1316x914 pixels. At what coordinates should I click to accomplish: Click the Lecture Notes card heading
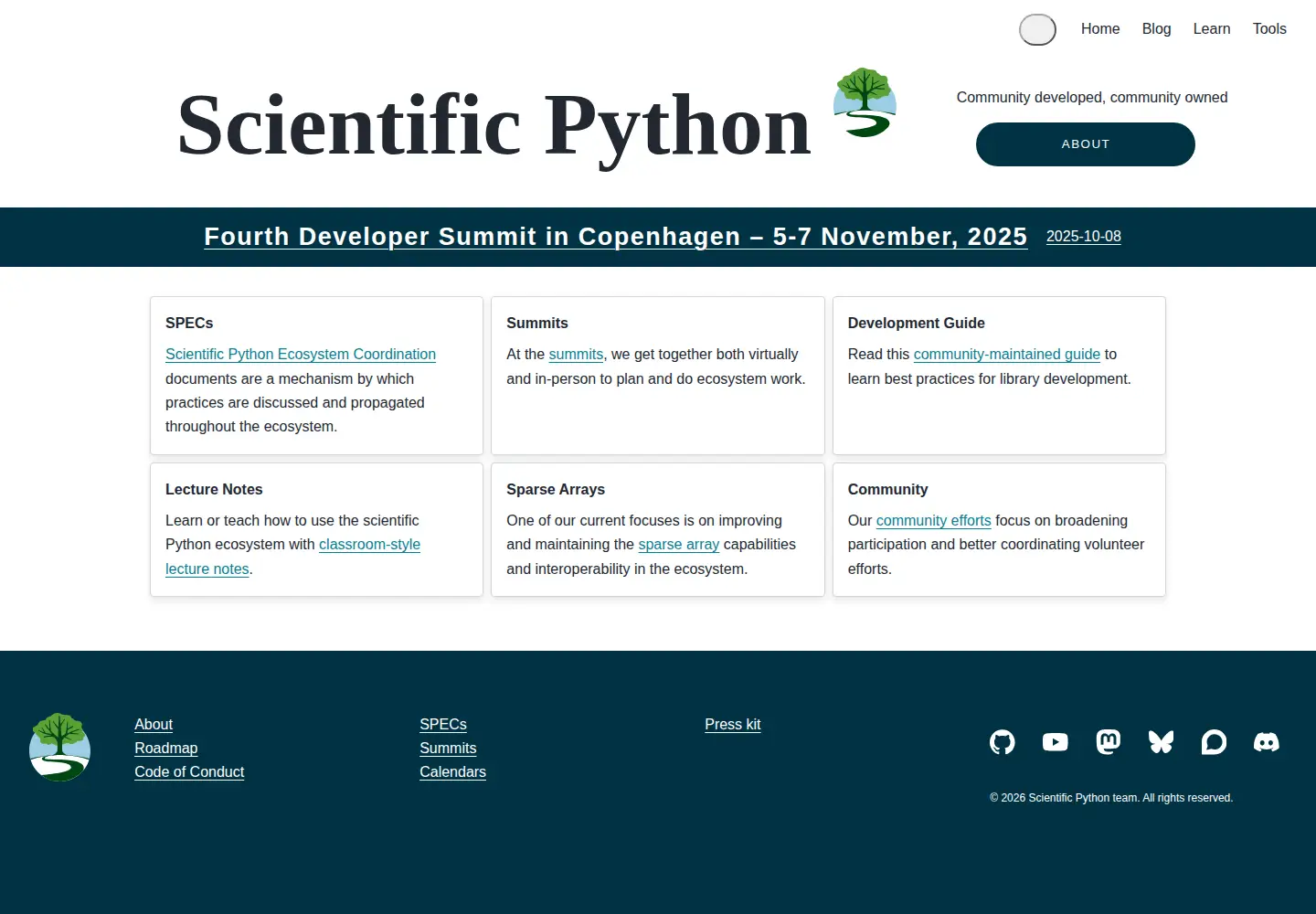214,490
